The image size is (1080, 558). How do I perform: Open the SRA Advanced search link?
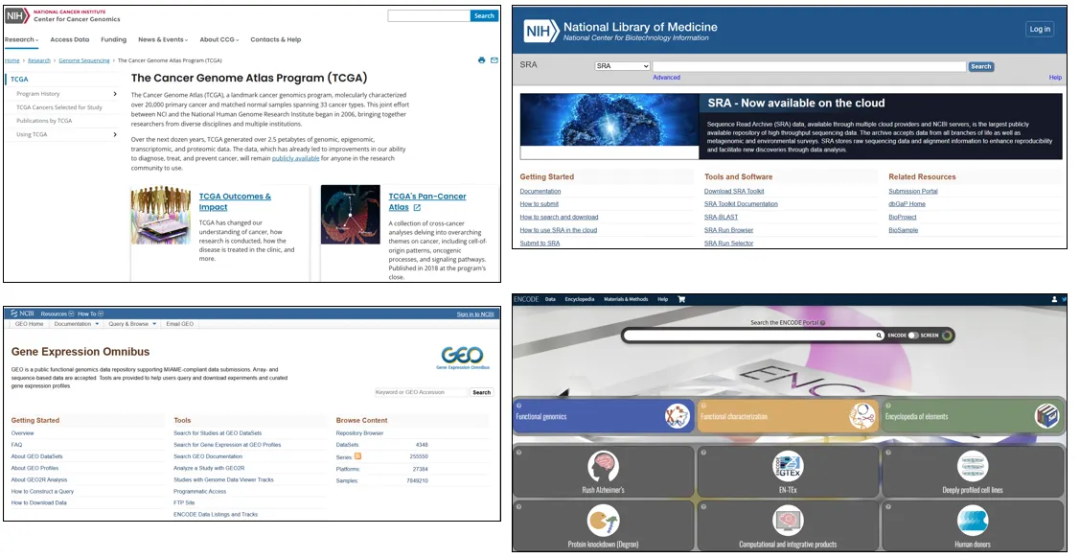[x=666, y=77]
